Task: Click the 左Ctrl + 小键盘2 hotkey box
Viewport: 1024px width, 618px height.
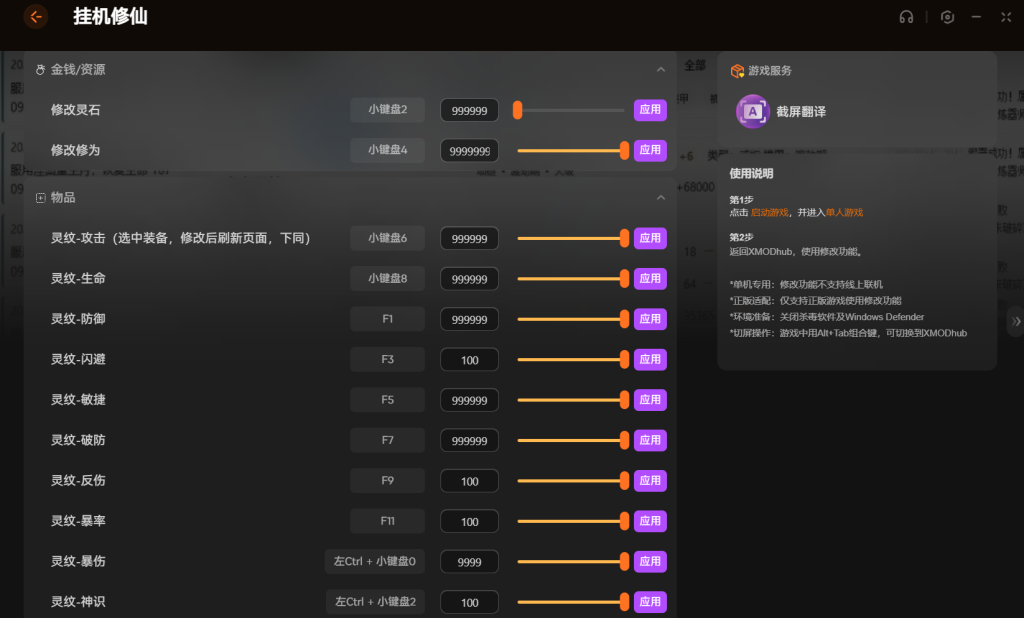Action: point(375,602)
